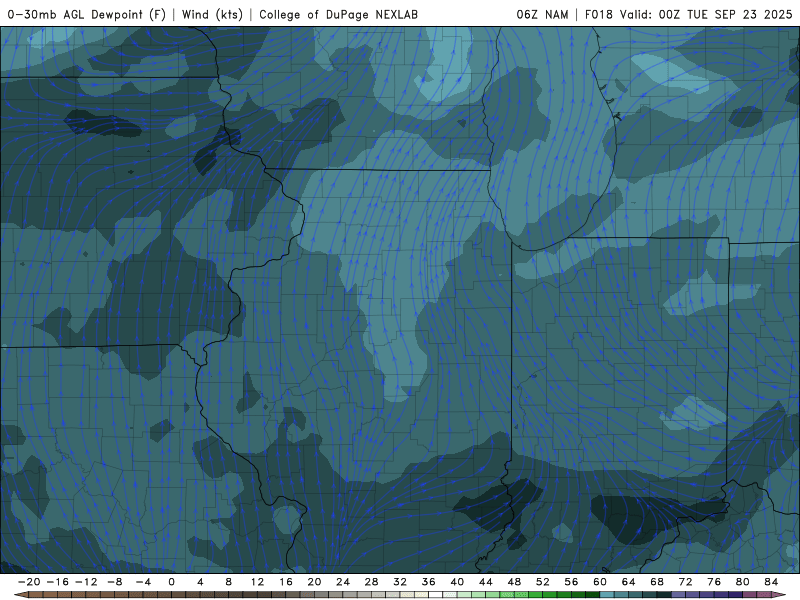Click the 80 legend value
The image size is (800, 600).
(x=743, y=582)
